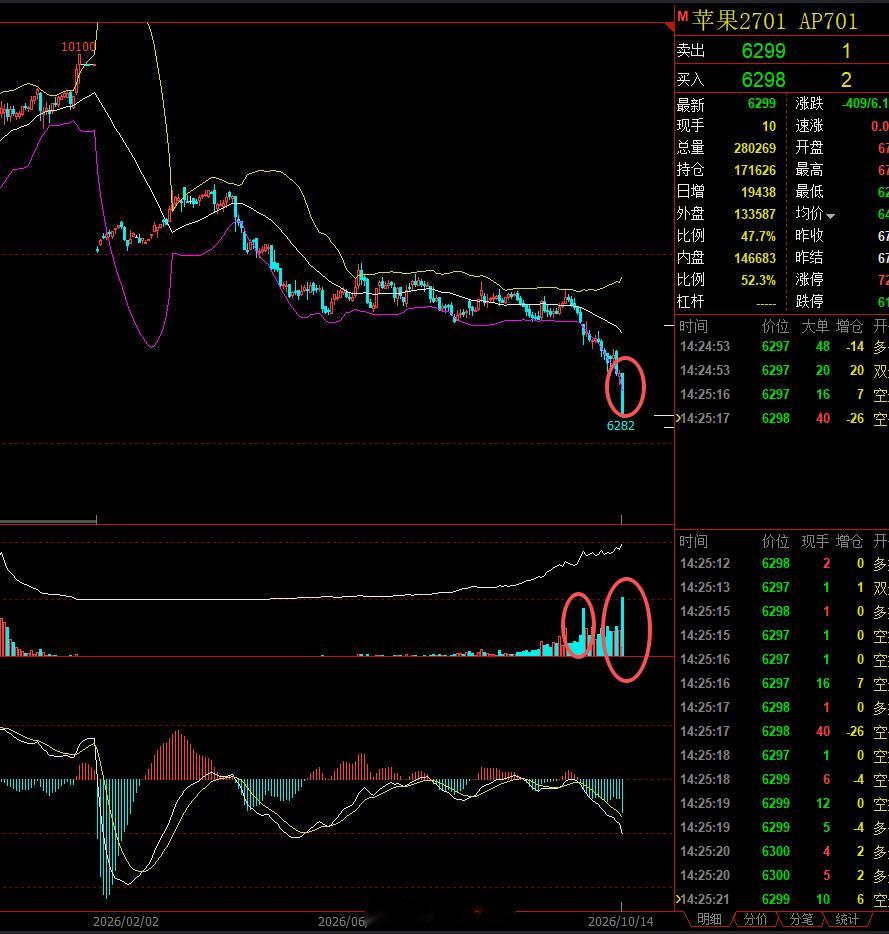Click the tallest circled volume bar at right
Image resolution: width=889 pixels, height=934 pixels.
point(623,626)
